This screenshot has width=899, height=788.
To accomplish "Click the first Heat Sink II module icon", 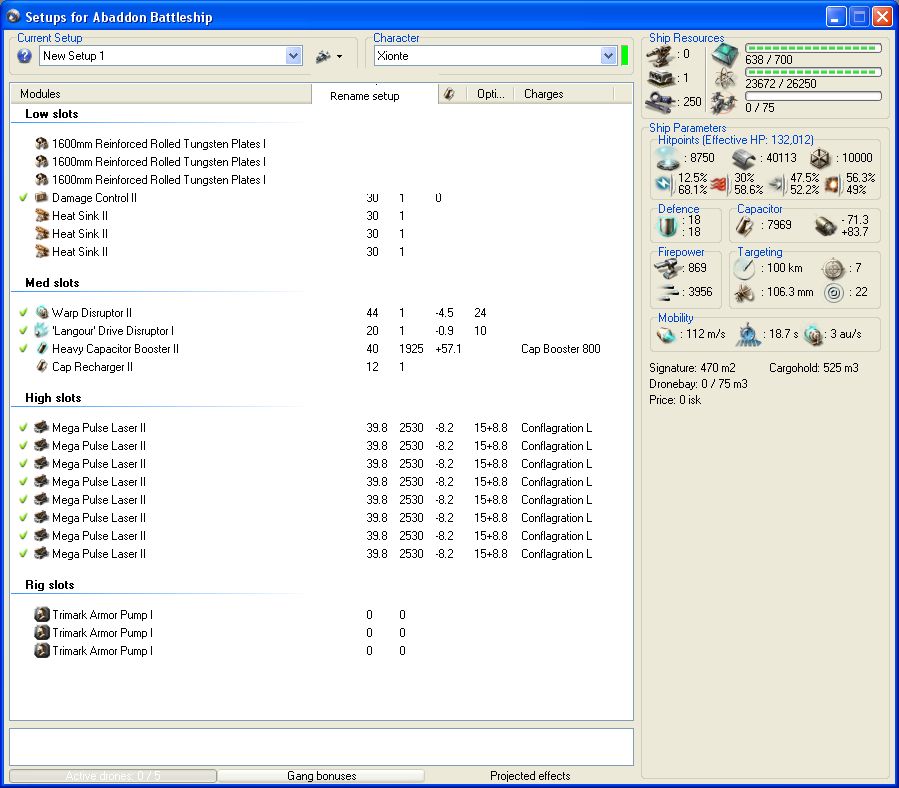I will coord(41,216).
